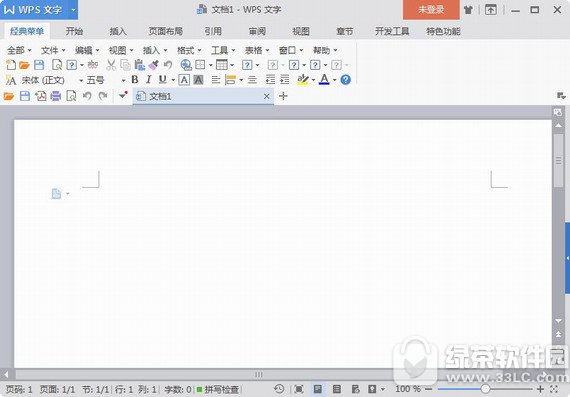
Task: Click the skin T-shirt icon in title bar
Action: click(468, 10)
